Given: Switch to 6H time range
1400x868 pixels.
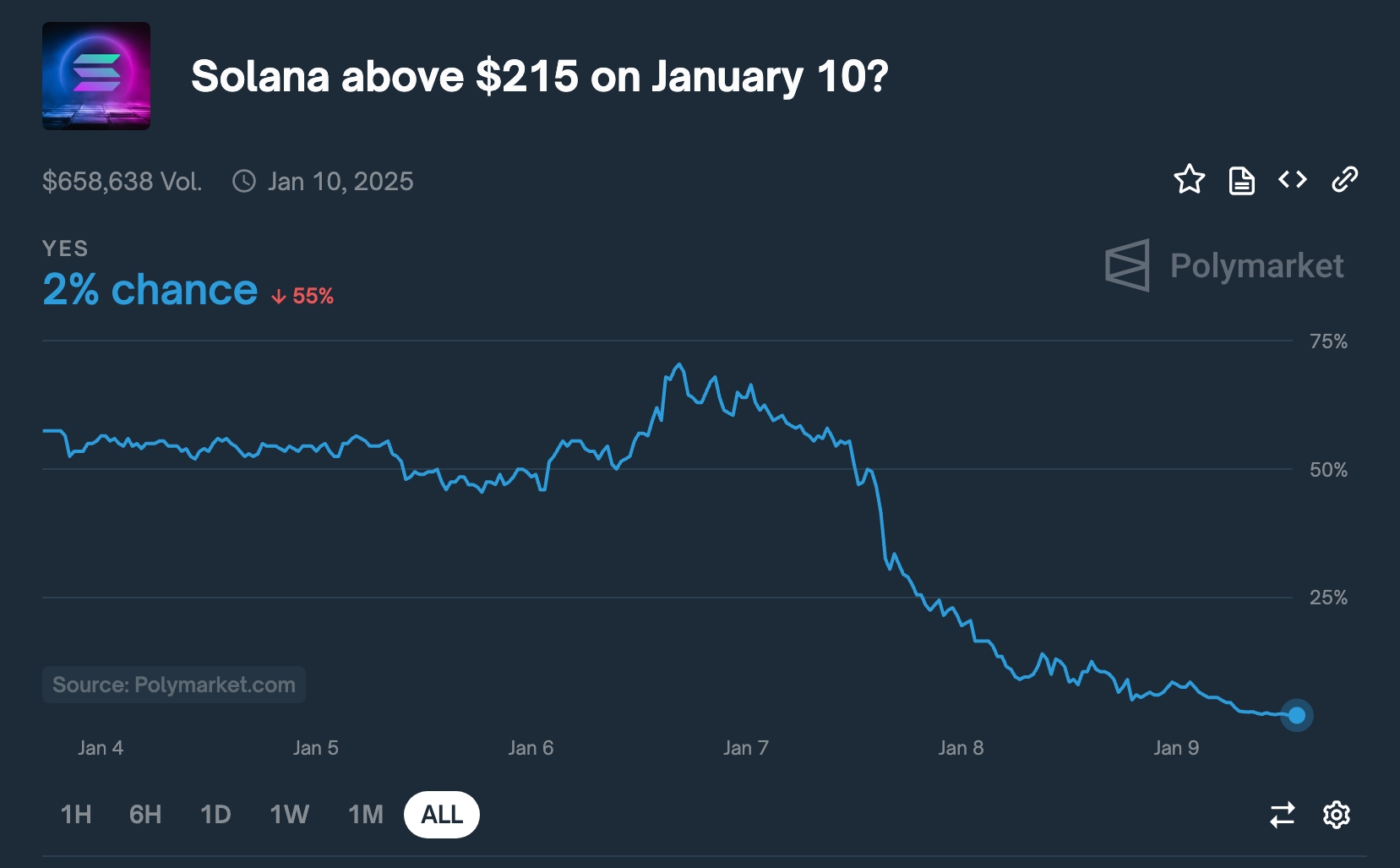Looking at the screenshot, I should 145,815.
